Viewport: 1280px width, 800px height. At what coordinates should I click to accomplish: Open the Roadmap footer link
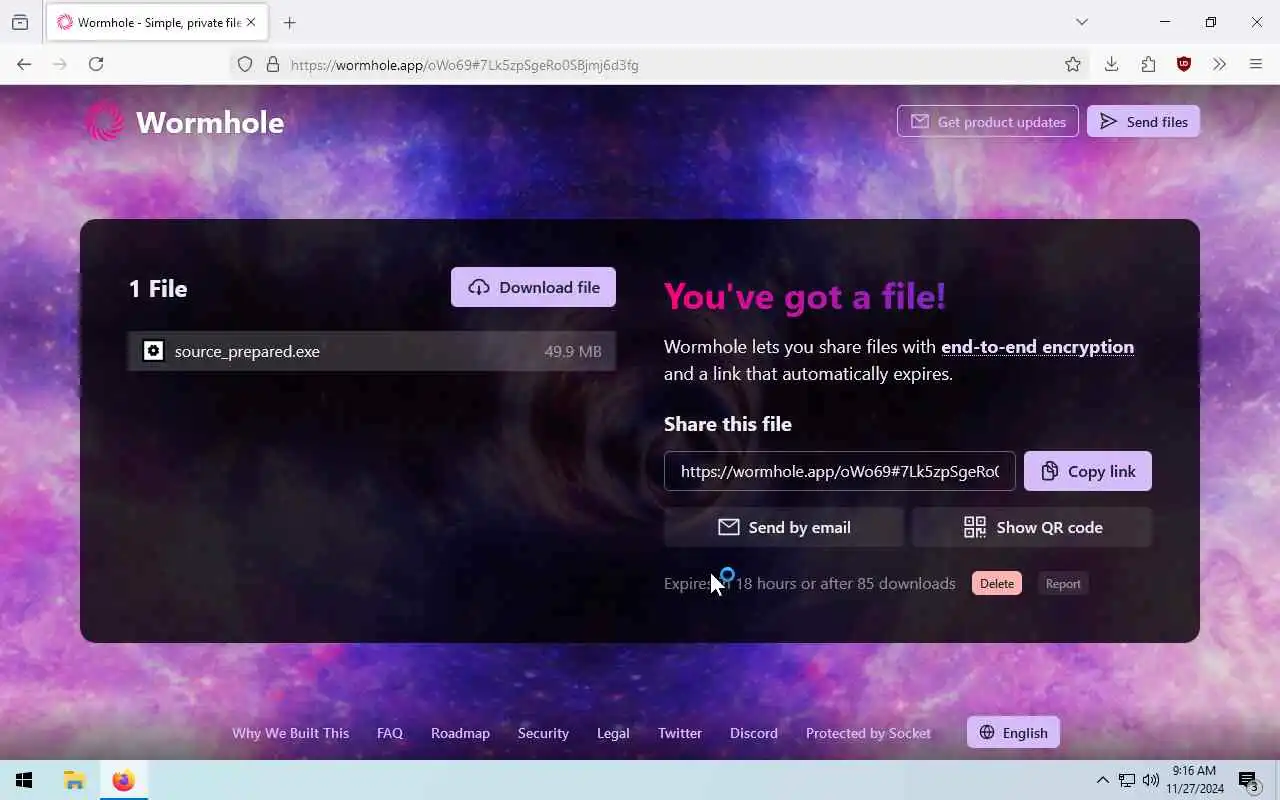460,733
